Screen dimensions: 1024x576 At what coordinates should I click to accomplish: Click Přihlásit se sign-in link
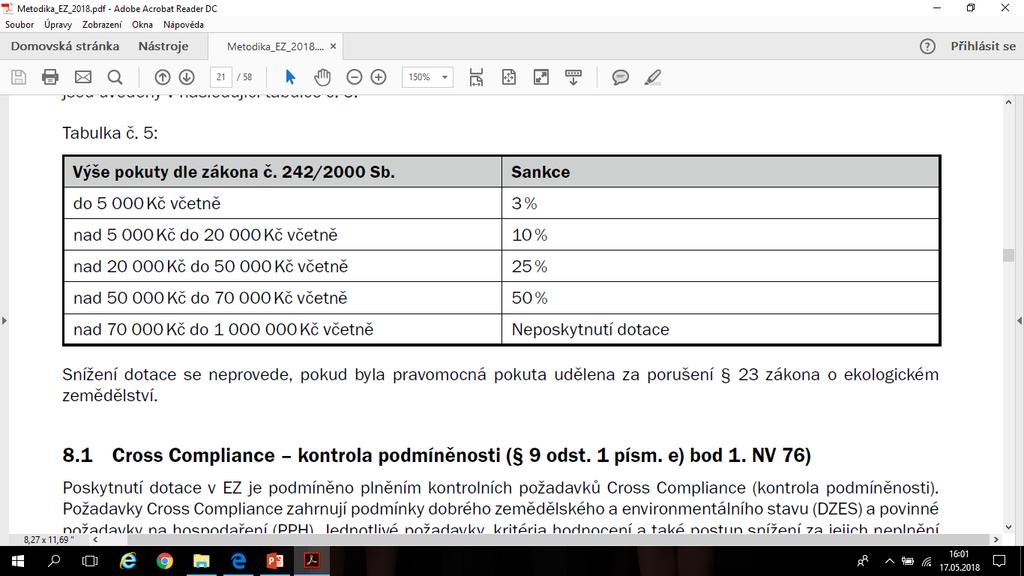983,46
